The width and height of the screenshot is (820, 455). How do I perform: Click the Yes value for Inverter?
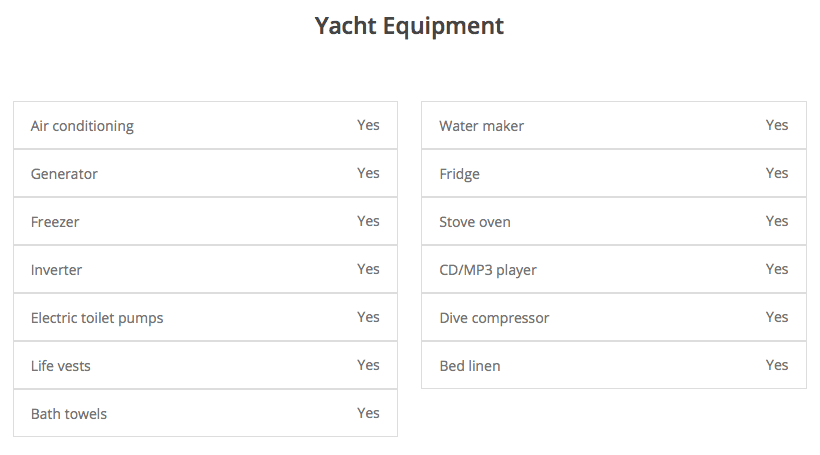tap(368, 269)
